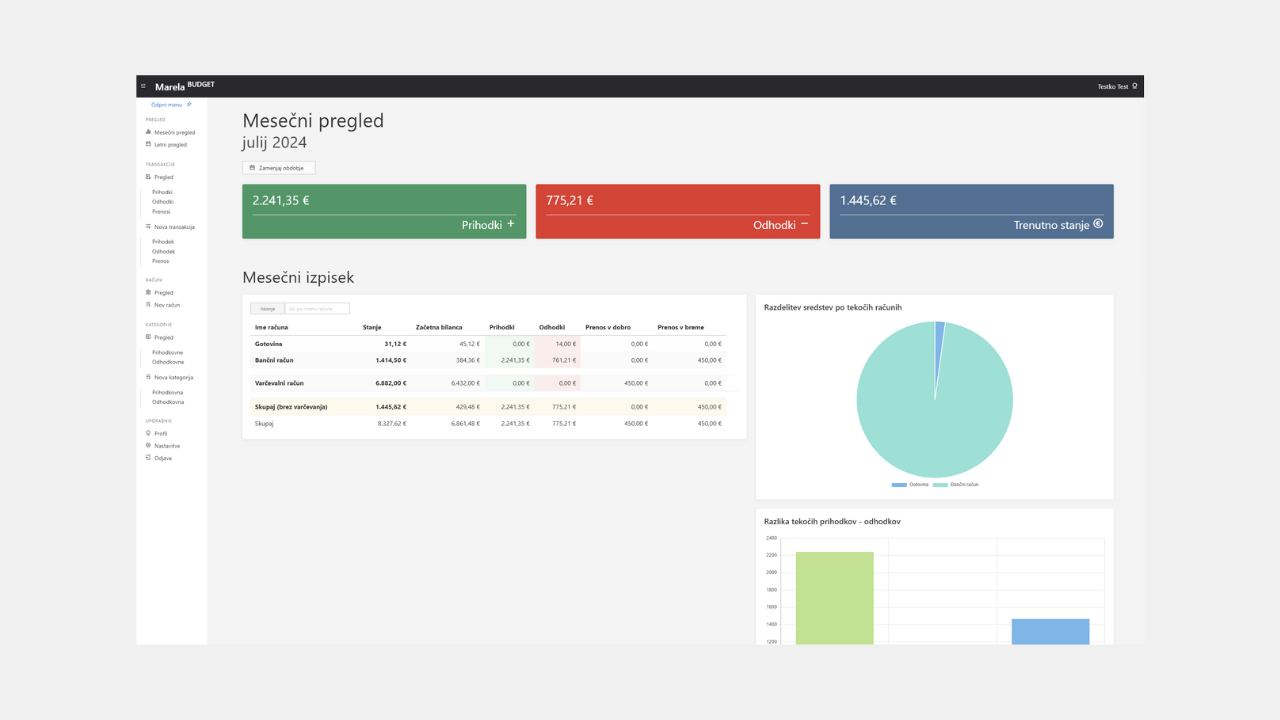
Task: Click the Prenos v breme column header
Action: (x=681, y=327)
